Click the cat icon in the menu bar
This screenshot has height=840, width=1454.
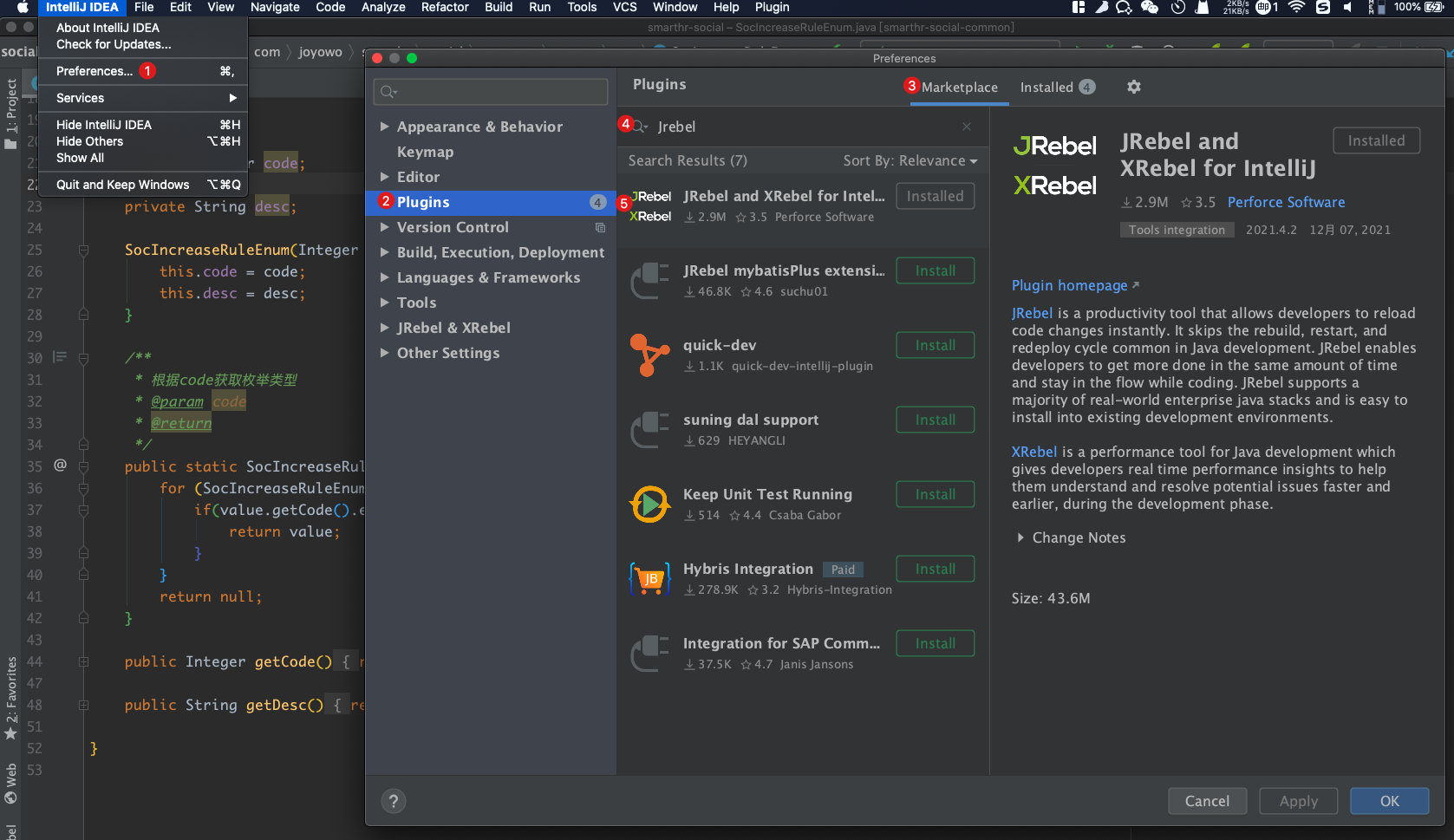click(x=1203, y=7)
